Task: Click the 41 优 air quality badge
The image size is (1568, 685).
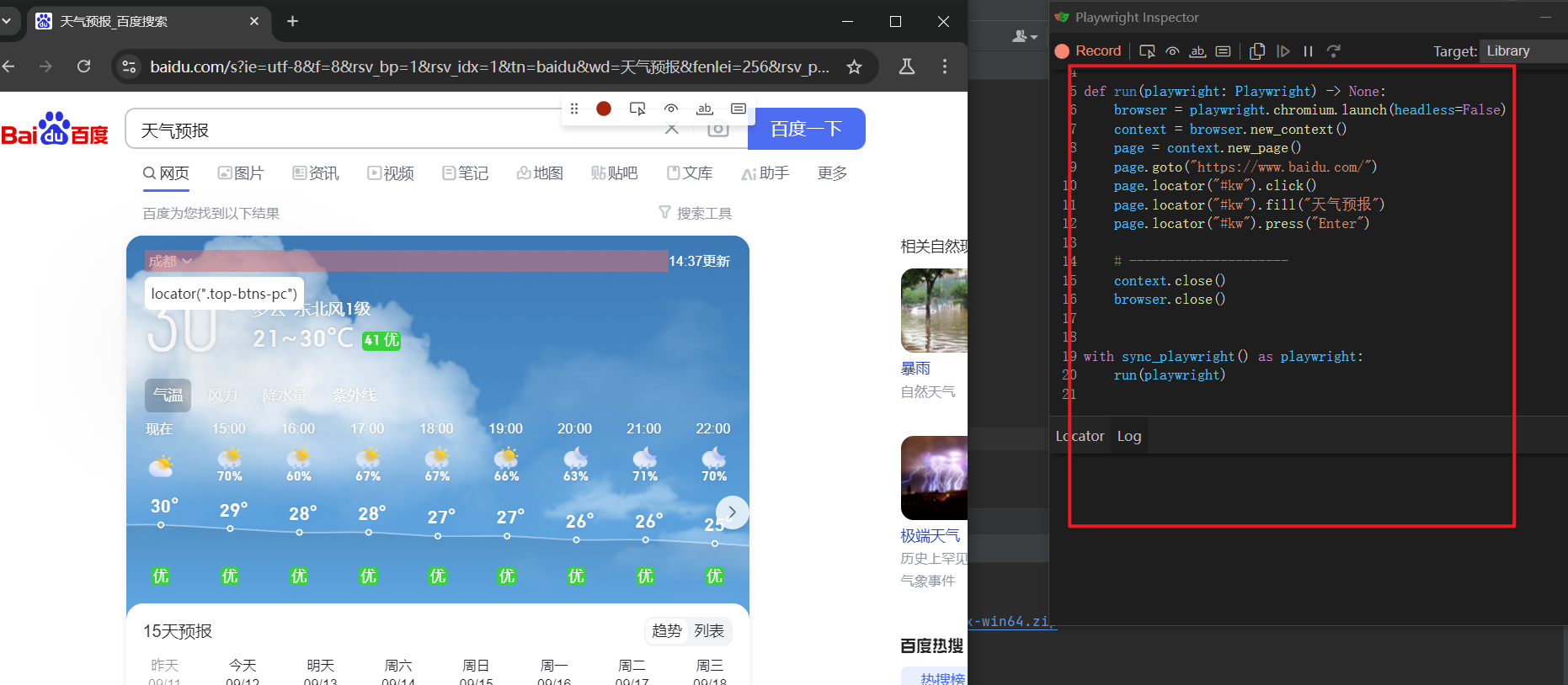Action: tap(381, 341)
